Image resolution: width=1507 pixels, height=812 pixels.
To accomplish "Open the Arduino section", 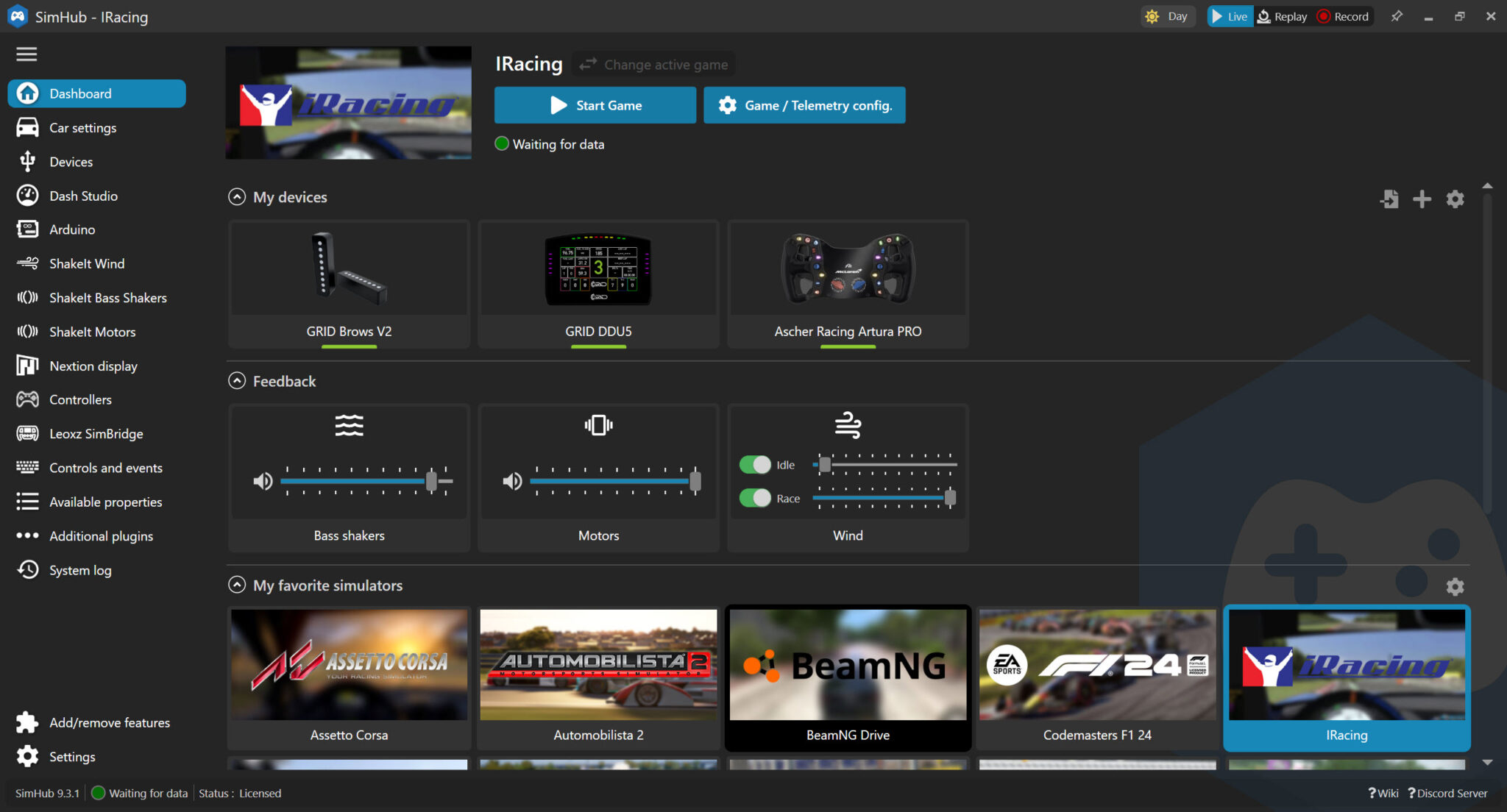I will (x=71, y=229).
